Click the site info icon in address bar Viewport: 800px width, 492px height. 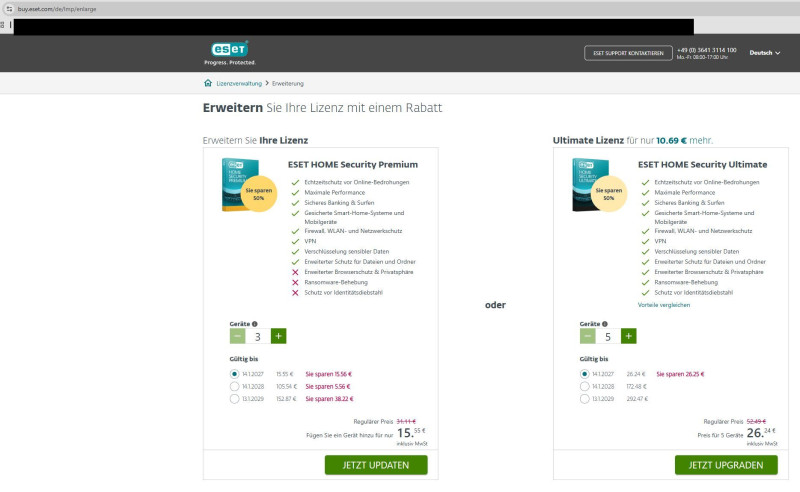(9, 9)
